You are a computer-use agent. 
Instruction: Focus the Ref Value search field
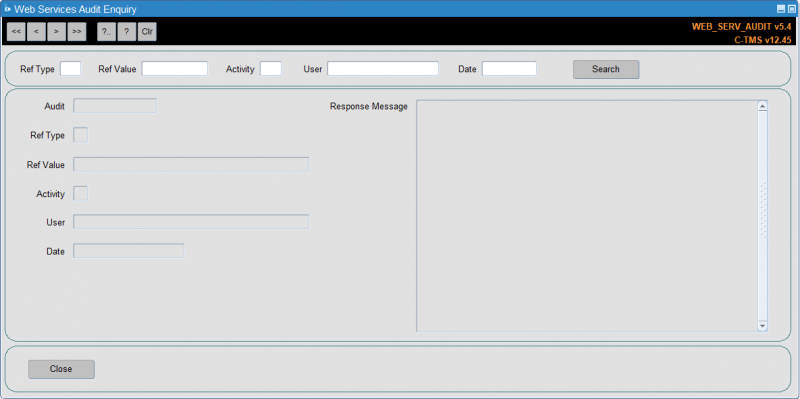tap(174, 68)
